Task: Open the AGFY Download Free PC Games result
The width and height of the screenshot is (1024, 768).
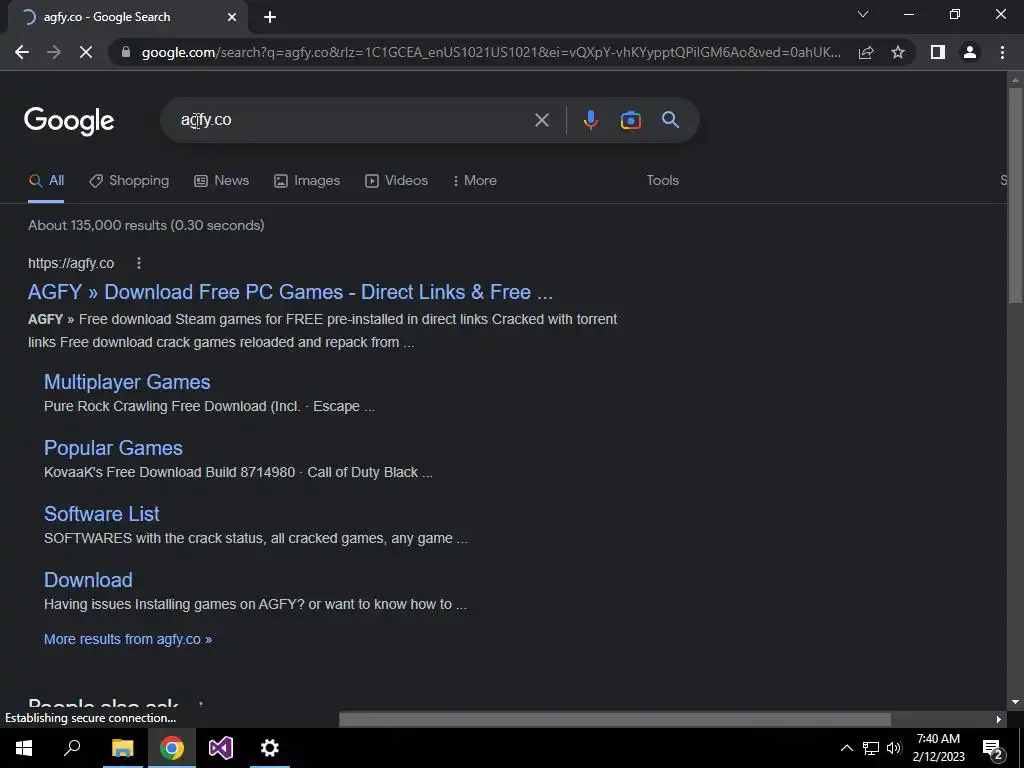Action: [x=290, y=292]
